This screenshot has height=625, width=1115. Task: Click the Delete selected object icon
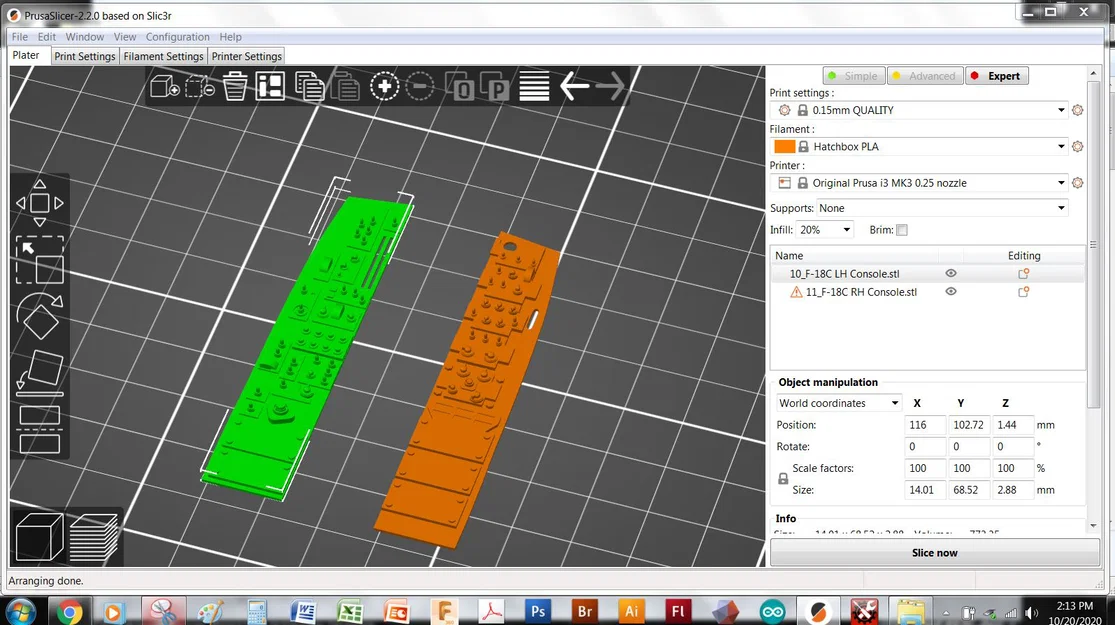200,87
